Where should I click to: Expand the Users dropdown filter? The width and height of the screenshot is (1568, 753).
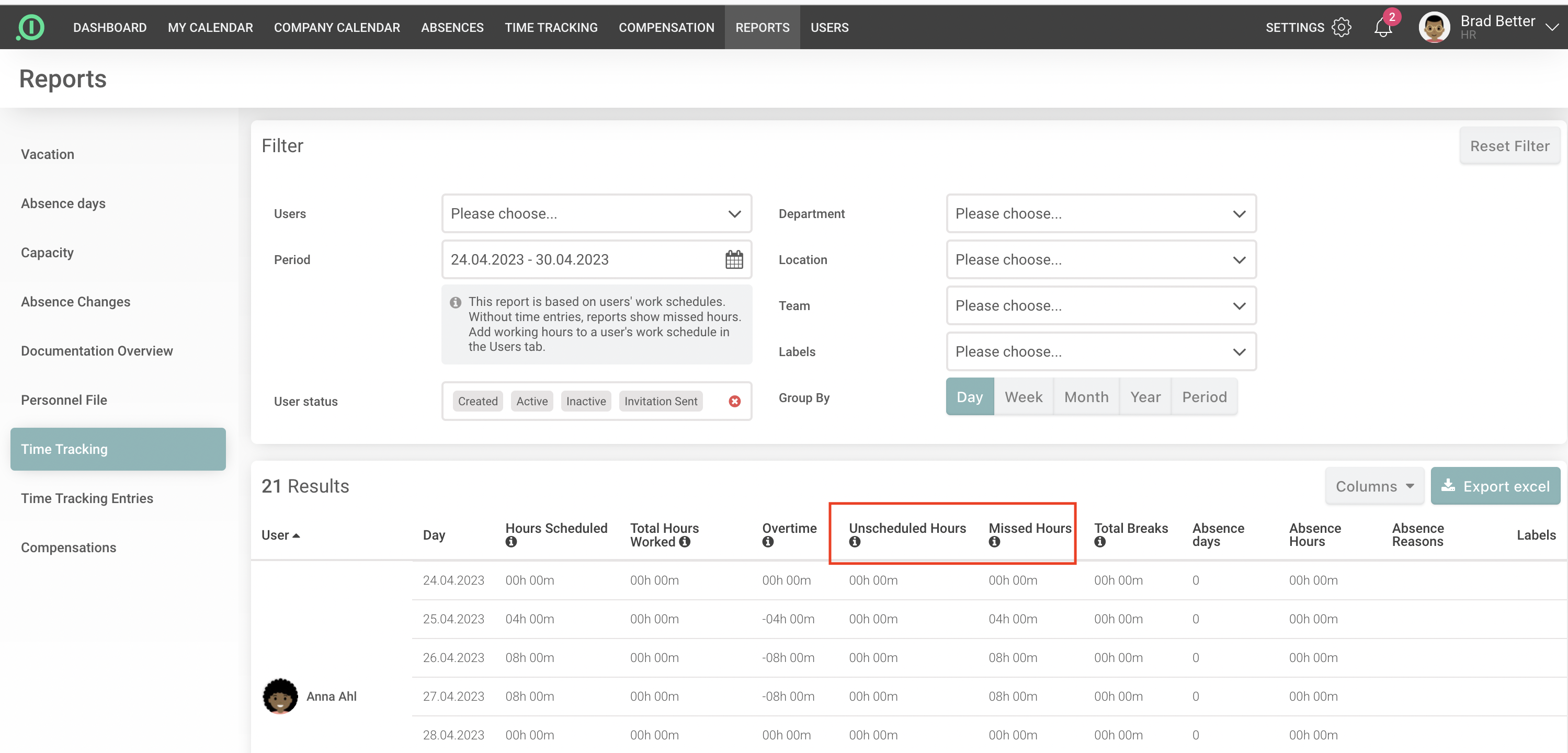tap(596, 214)
